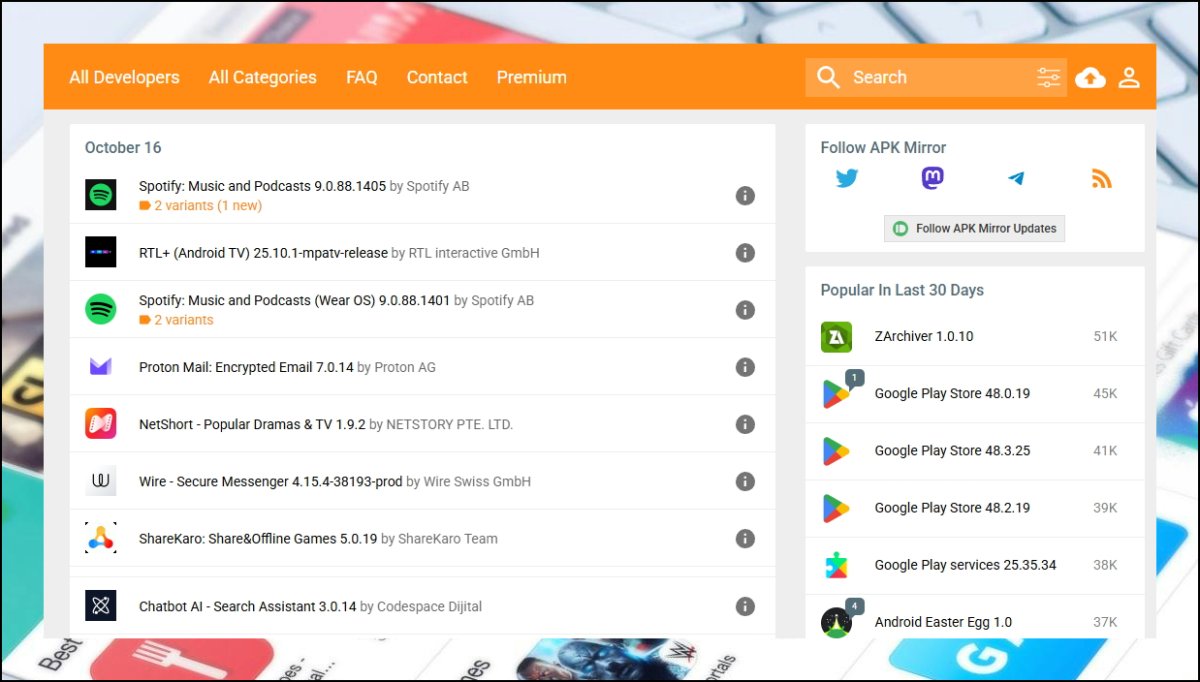Image resolution: width=1200 pixels, height=682 pixels.
Task: Open Proton Mail: Encrypted Email 7.0.14
Action: [x=246, y=367]
